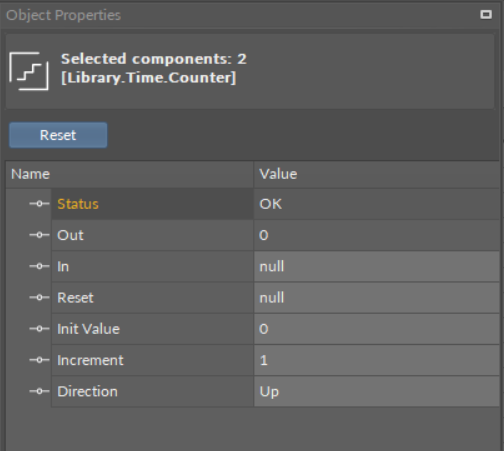Edit the Increment value field

pos(377,360)
